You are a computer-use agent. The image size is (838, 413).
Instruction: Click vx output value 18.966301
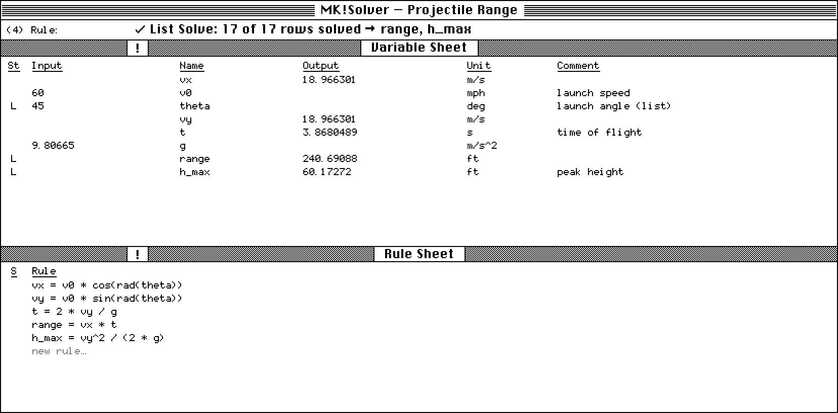329,80
